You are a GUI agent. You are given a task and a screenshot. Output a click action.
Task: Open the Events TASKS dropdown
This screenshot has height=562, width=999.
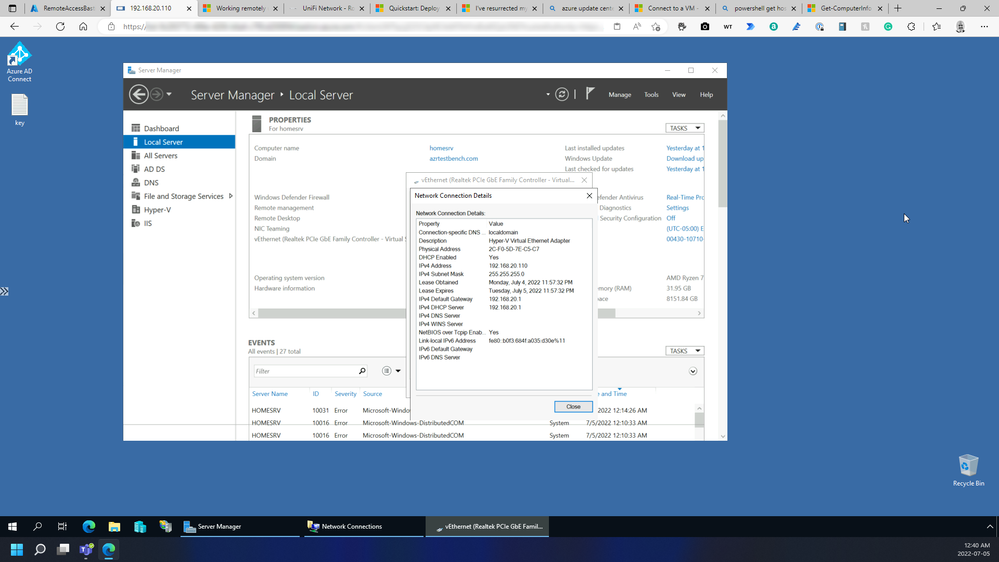pos(684,350)
